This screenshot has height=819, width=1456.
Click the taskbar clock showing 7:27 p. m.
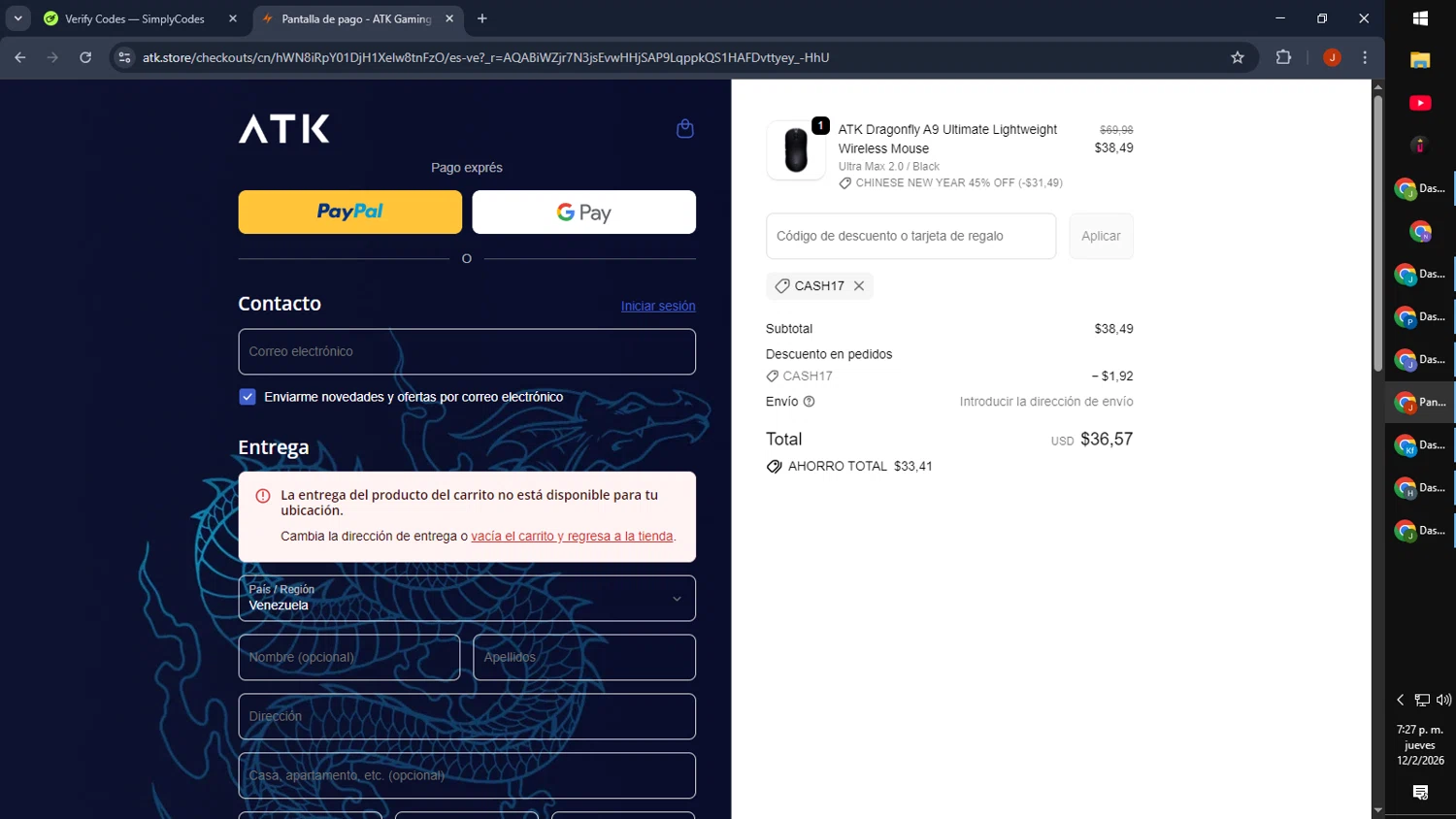pos(1420,745)
